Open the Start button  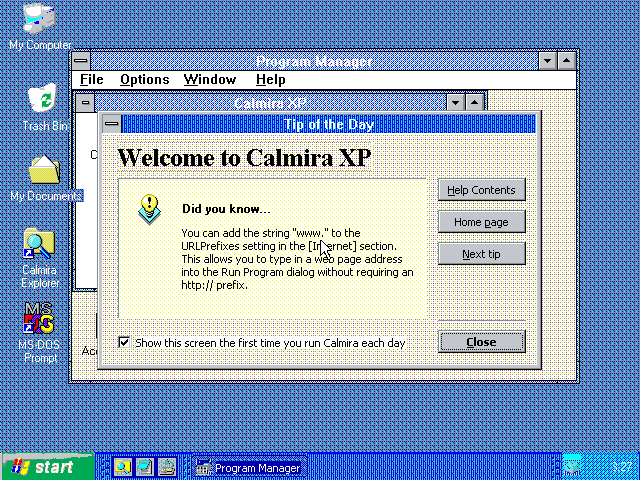pos(47,467)
